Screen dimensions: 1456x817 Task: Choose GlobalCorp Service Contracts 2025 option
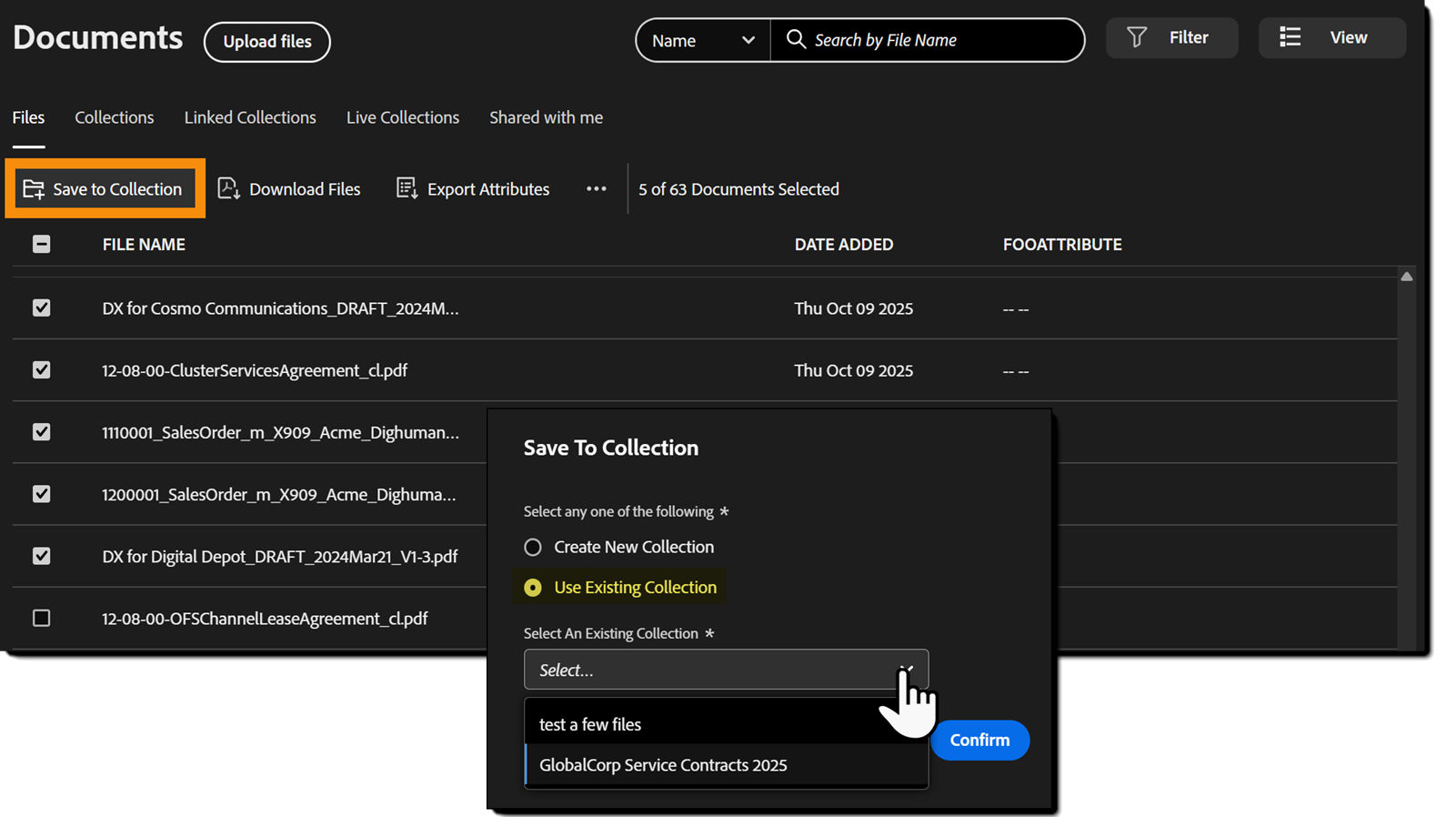coord(726,765)
